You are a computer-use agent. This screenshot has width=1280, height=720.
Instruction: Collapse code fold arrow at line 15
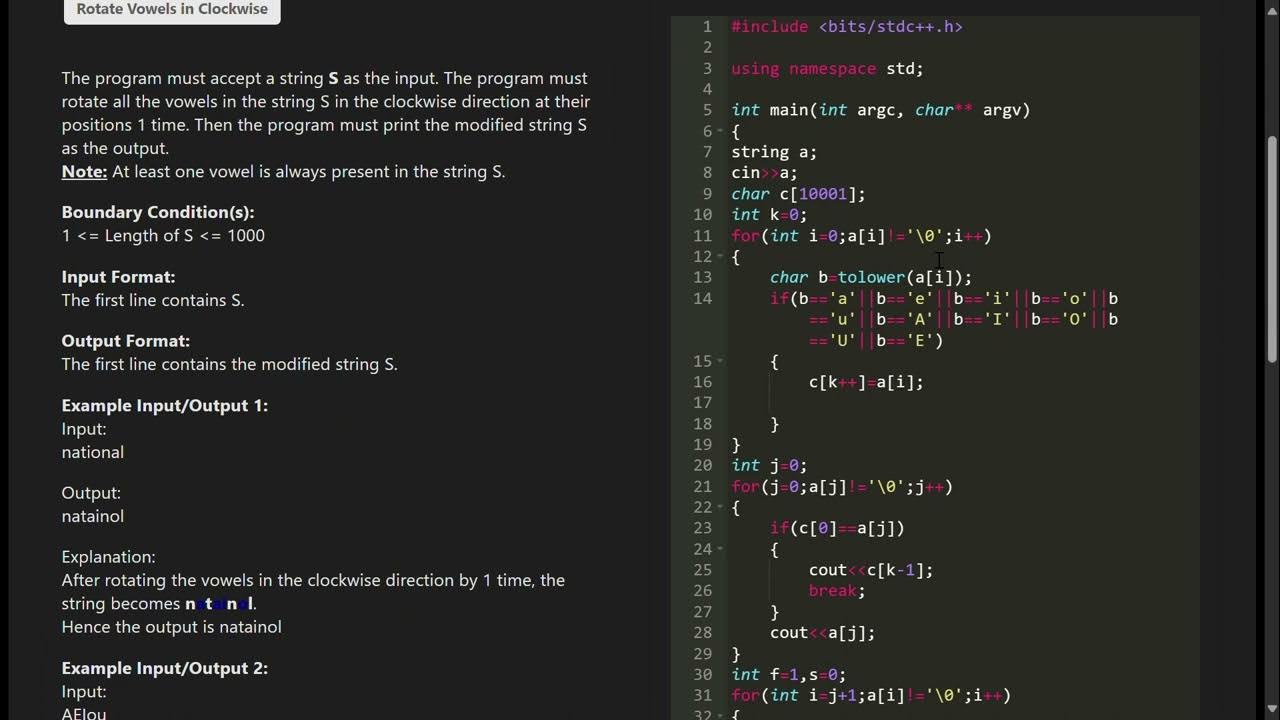719,361
